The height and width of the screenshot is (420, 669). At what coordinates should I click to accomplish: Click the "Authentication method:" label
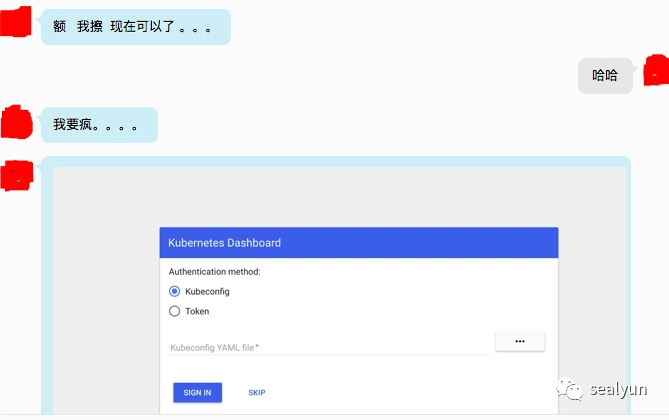point(214,272)
